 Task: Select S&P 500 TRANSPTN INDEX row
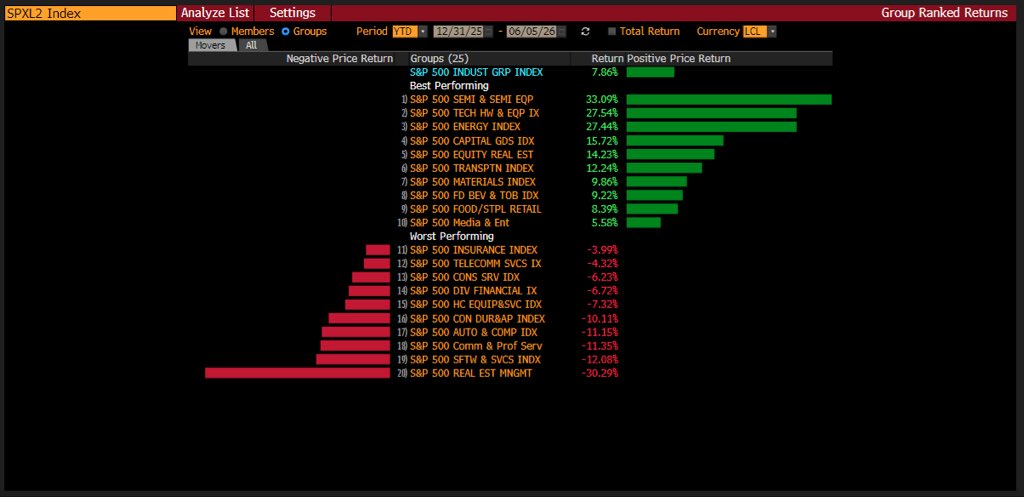click(472, 168)
